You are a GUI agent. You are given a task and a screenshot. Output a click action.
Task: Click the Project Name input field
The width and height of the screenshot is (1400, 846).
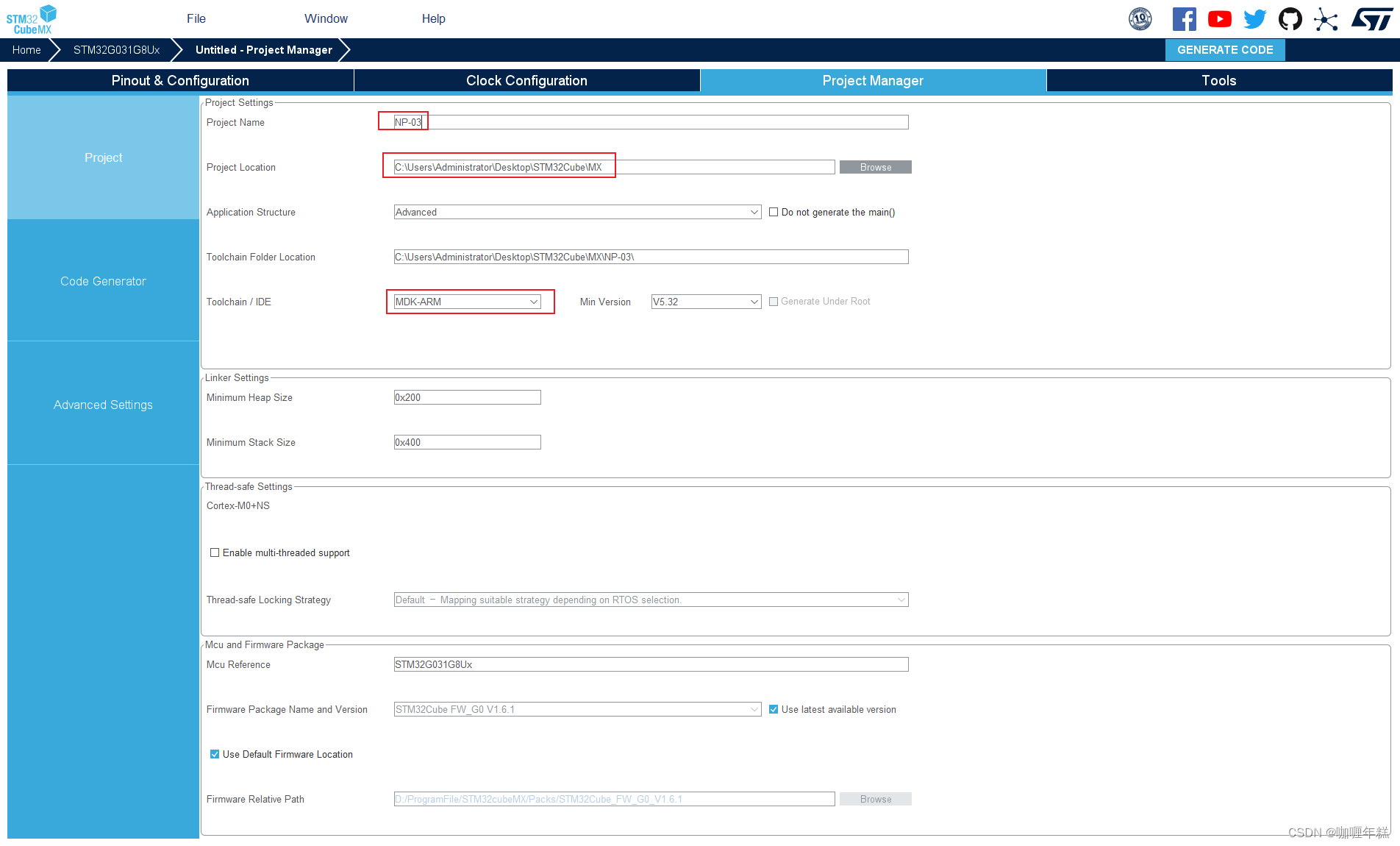click(x=651, y=122)
